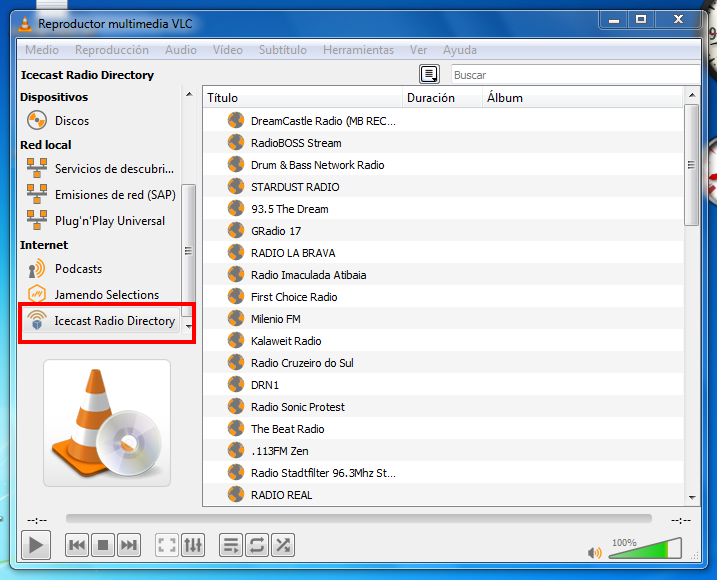Click the station list scrollbar thumb

[691, 165]
